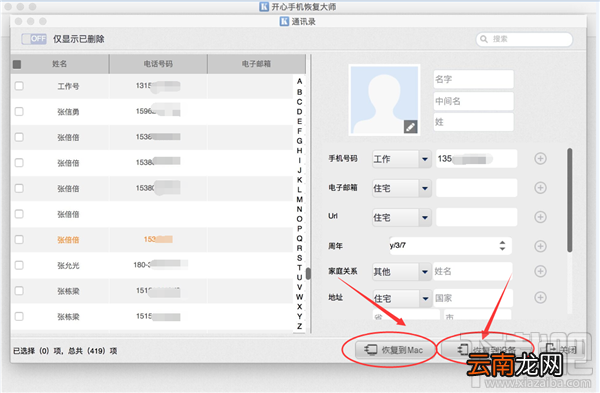This screenshot has width=600, height=393.
Task: Check the box for highlighted orange 张倍倍 row
Action: tap(19, 240)
